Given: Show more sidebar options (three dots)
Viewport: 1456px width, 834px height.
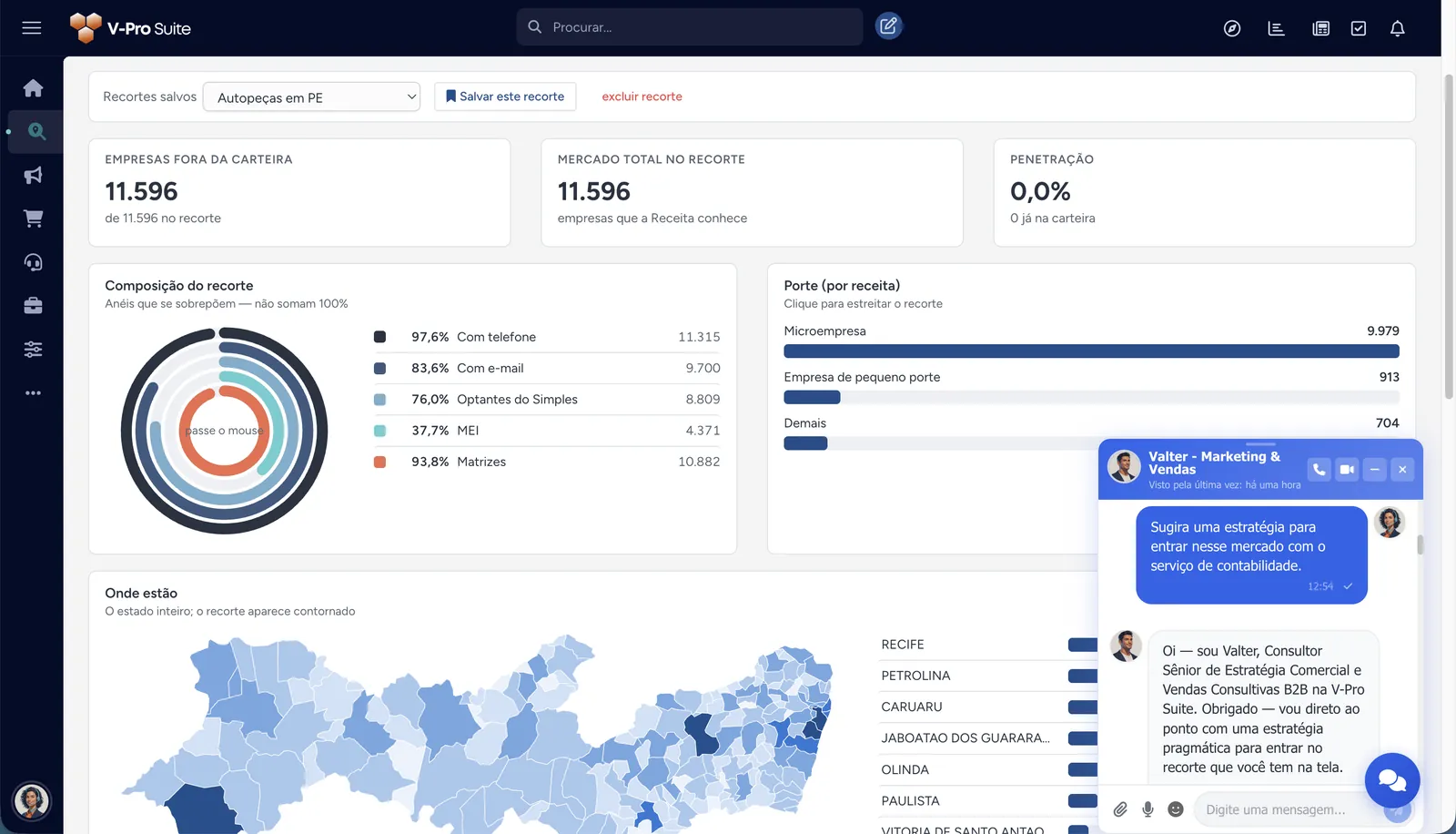Looking at the screenshot, I should click(33, 393).
